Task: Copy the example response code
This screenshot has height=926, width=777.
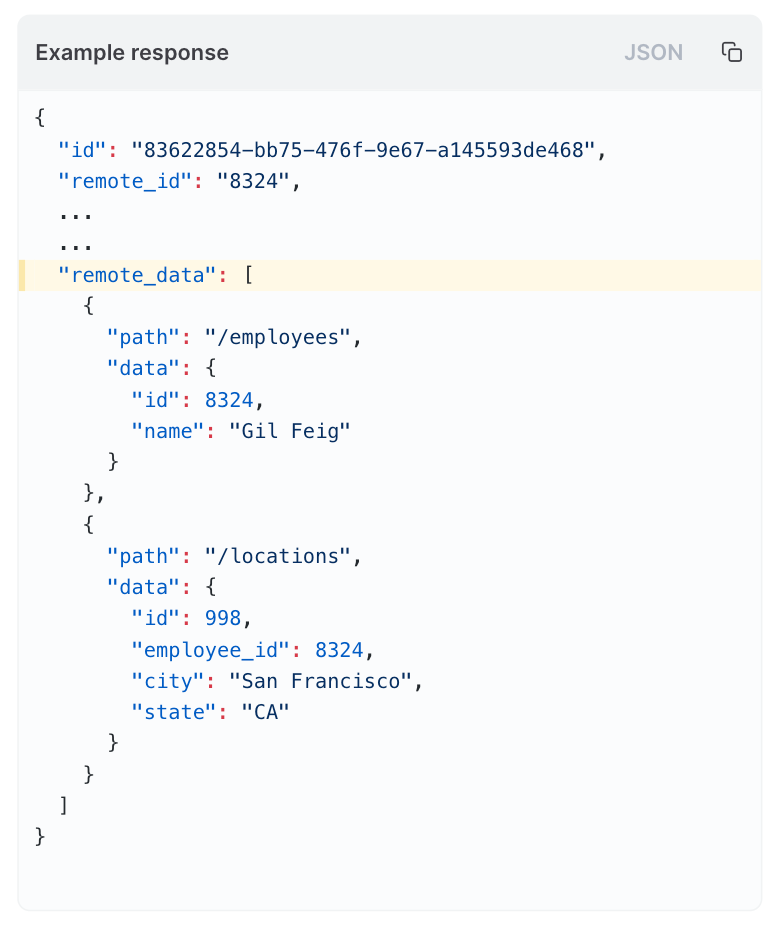Action: 732,52
